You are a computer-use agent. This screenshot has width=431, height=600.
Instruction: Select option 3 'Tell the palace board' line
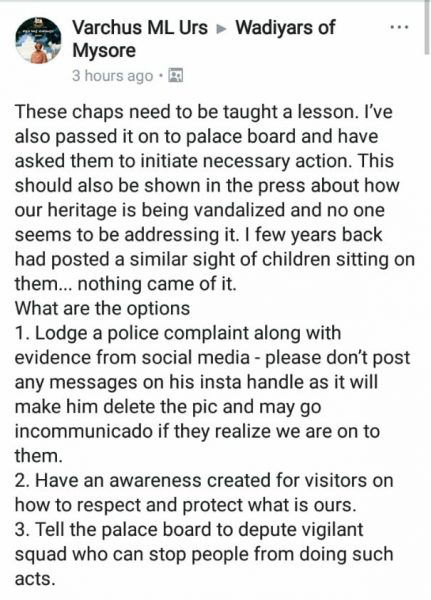pyautogui.click(x=189, y=530)
